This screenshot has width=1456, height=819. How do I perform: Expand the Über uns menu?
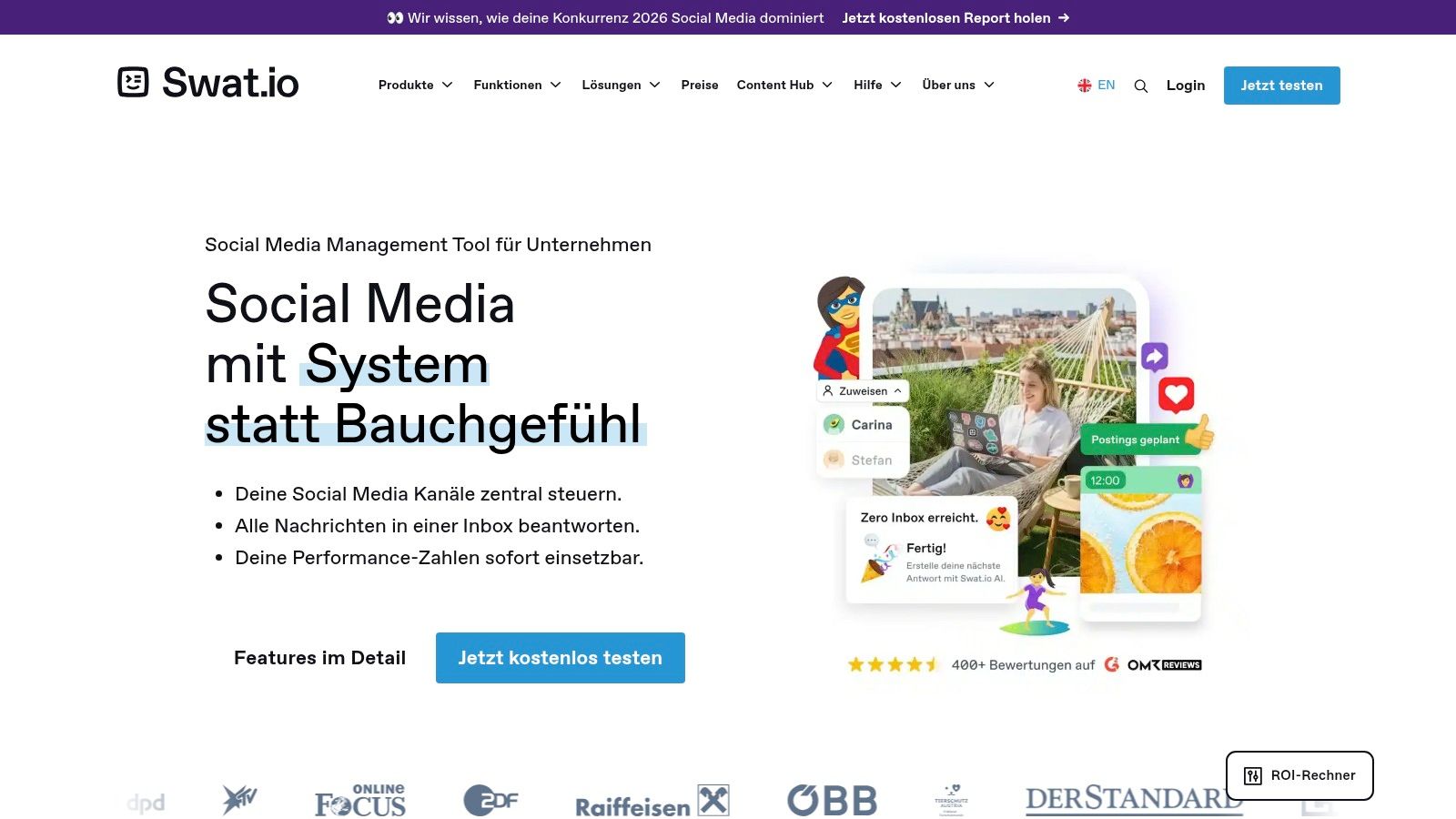(x=958, y=85)
